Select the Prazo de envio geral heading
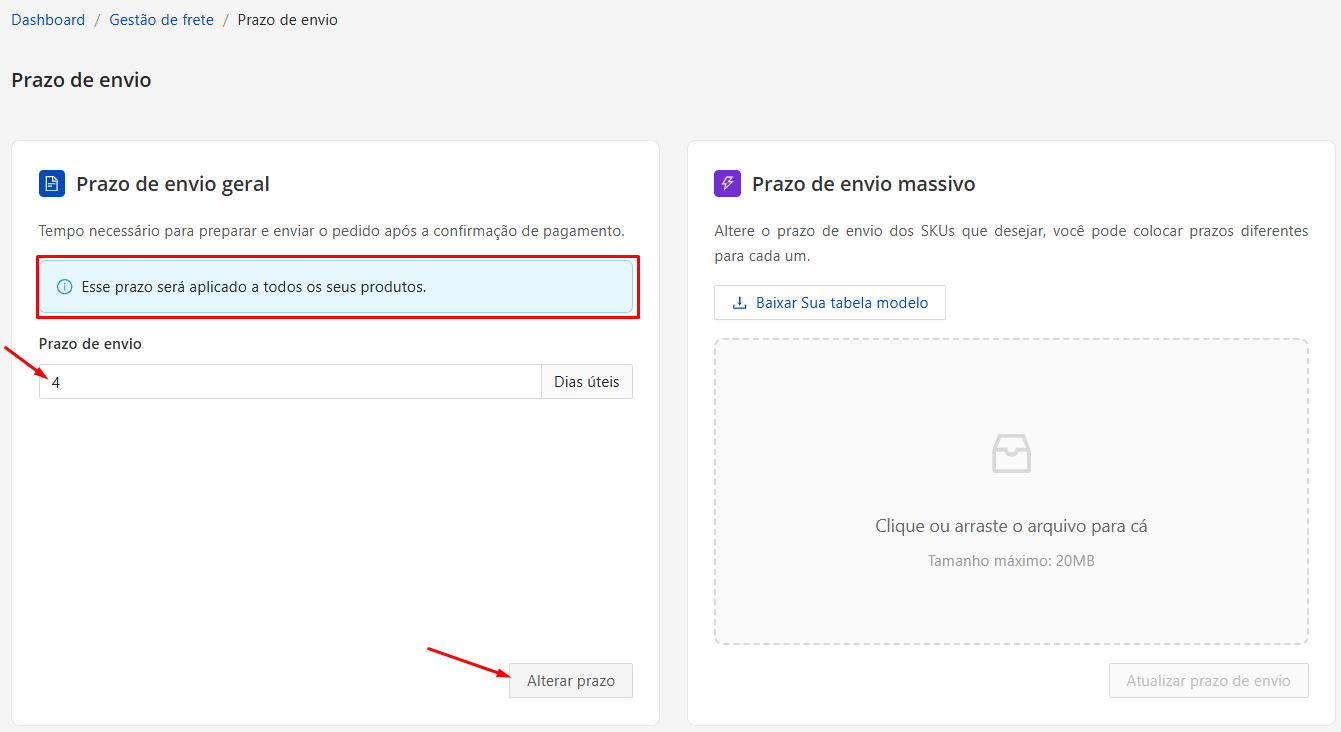Image resolution: width=1341 pixels, height=732 pixels. [173, 184]
